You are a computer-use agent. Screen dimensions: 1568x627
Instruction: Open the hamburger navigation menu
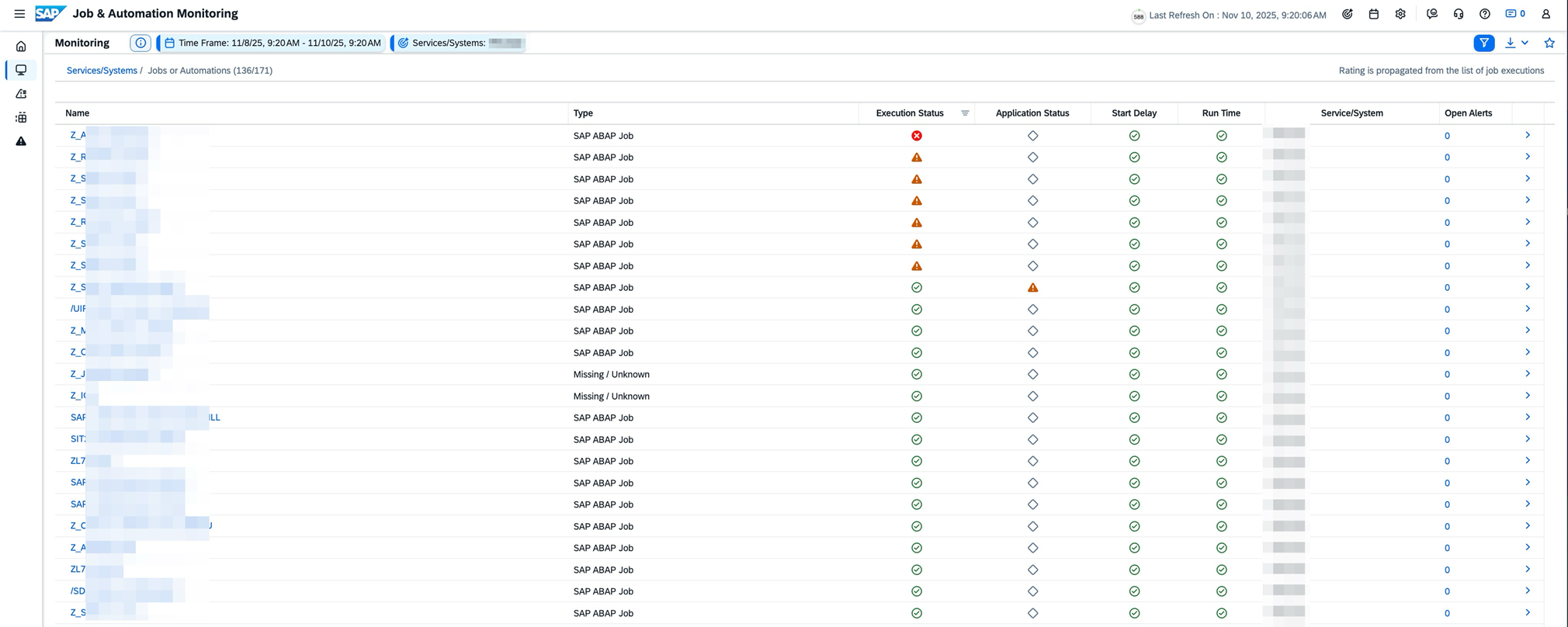pyautogui.click(x=19, y=14)
